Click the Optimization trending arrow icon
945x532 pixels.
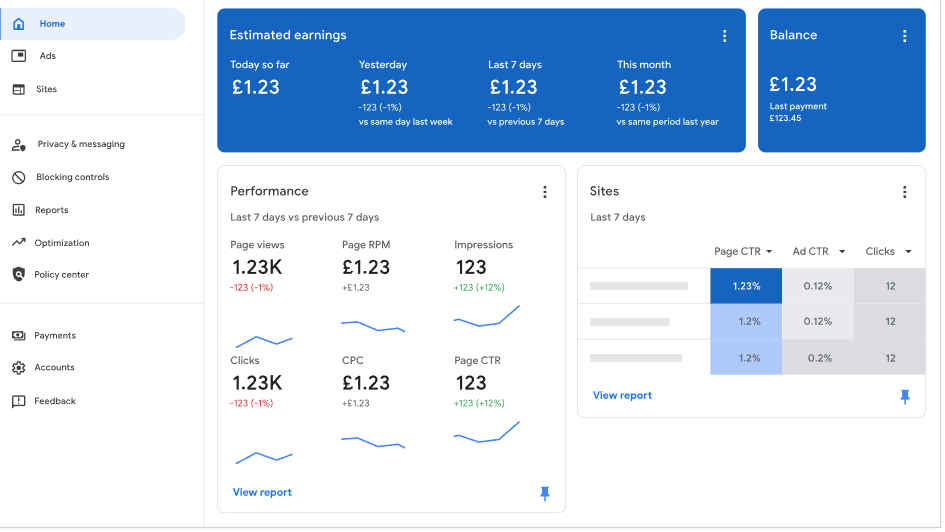point(19,243)
